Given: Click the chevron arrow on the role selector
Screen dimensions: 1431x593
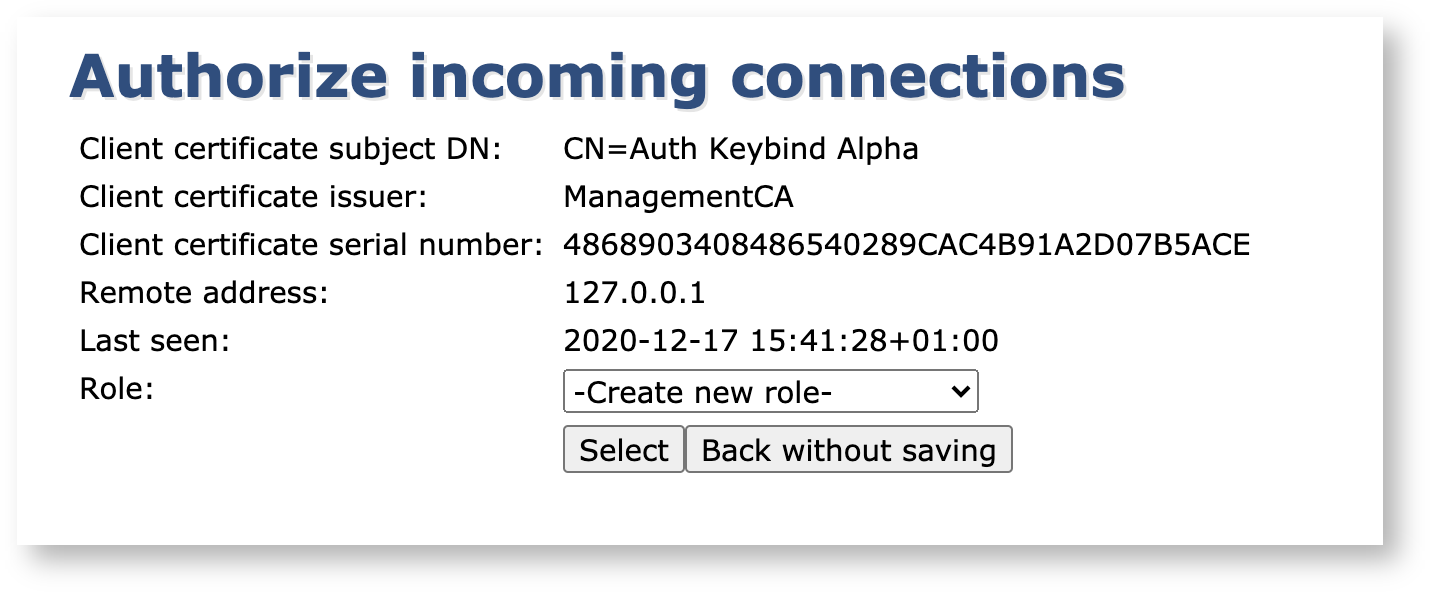Looking at the screenshot, I should (x=961, y=393).
